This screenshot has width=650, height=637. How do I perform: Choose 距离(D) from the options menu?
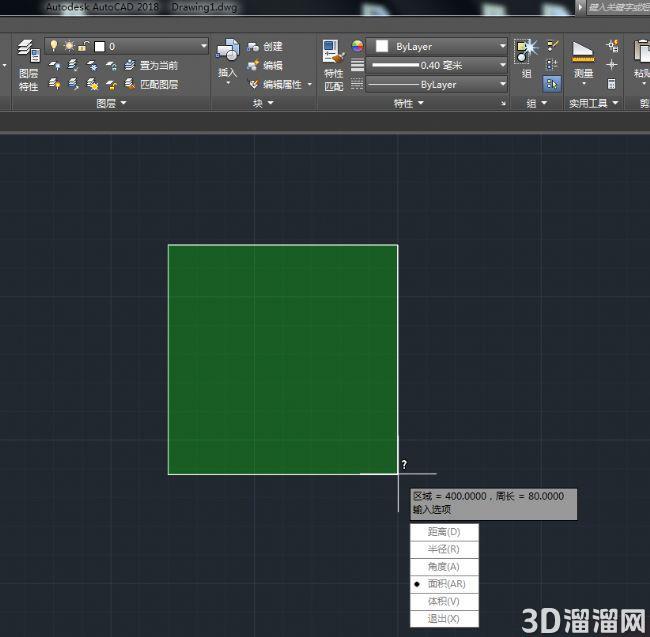444,532
